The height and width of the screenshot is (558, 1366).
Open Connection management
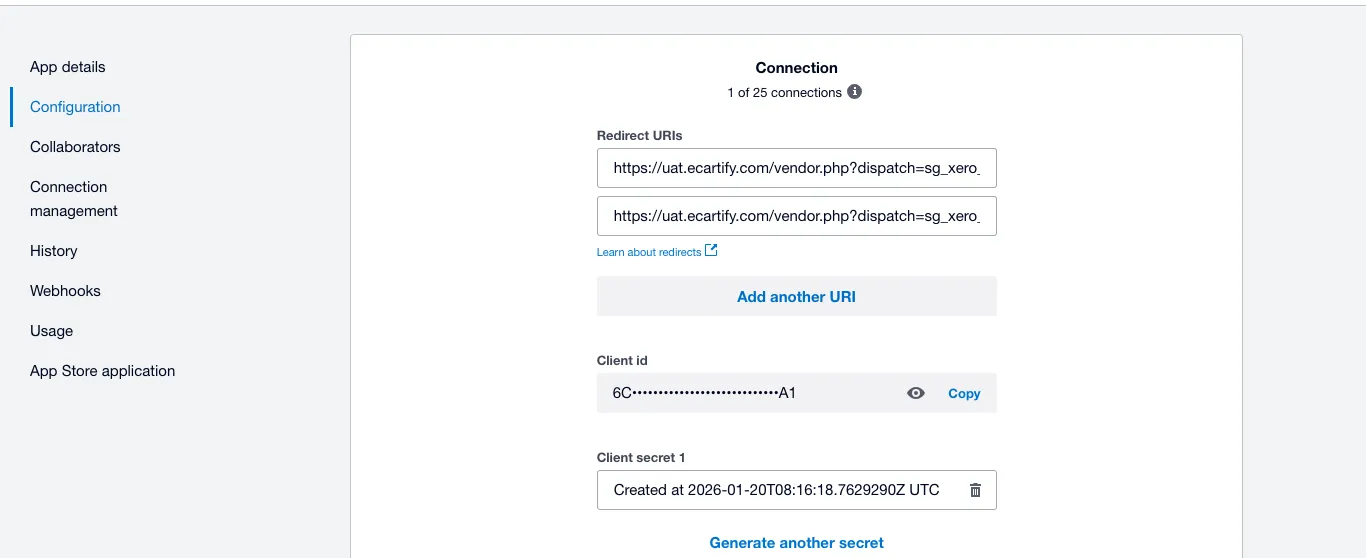tap(74, 199)
